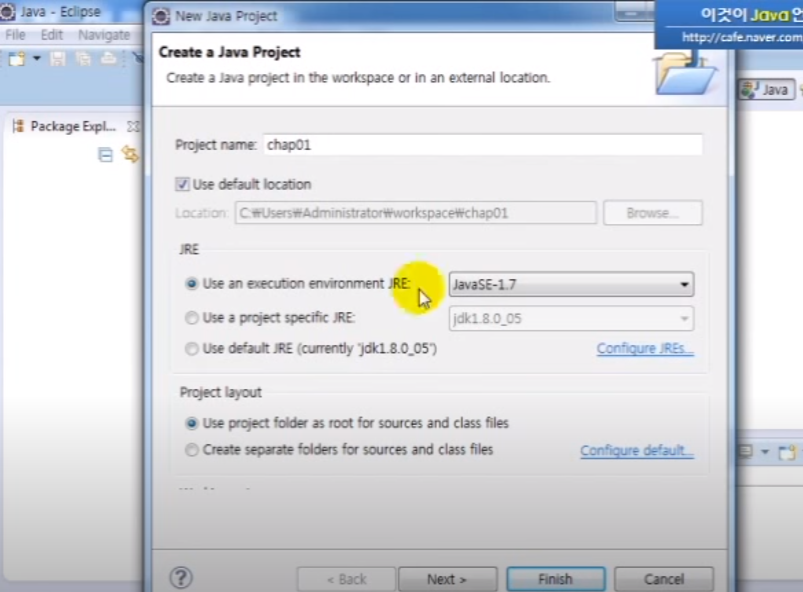Viewport: 803px width, 592px height.
Task: Select Use default JRE radio button
Action: click(192, 349)
